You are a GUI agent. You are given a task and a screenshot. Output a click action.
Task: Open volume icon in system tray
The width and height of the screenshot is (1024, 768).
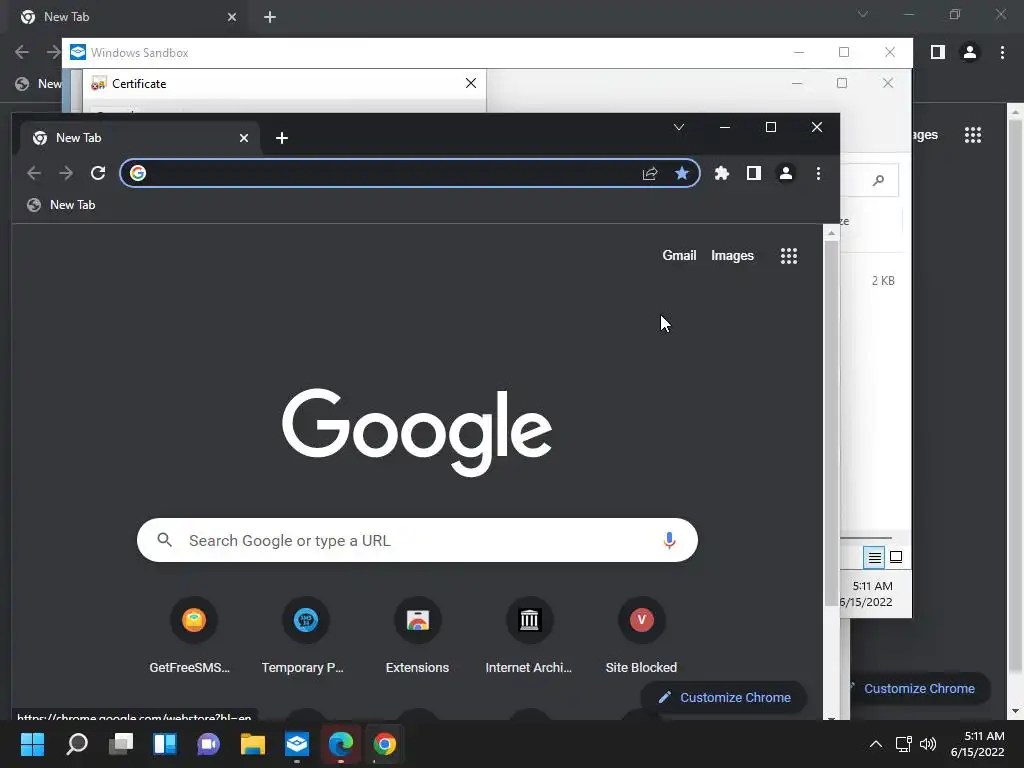927,744
